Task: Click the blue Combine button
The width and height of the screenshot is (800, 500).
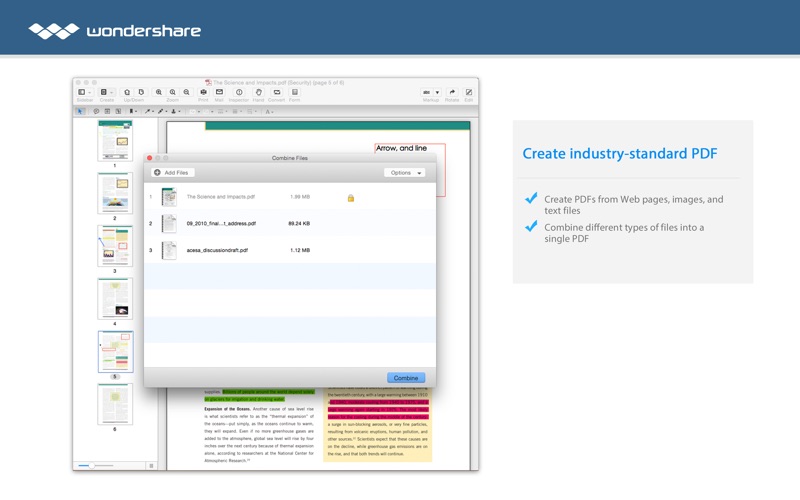Action: 406,378
